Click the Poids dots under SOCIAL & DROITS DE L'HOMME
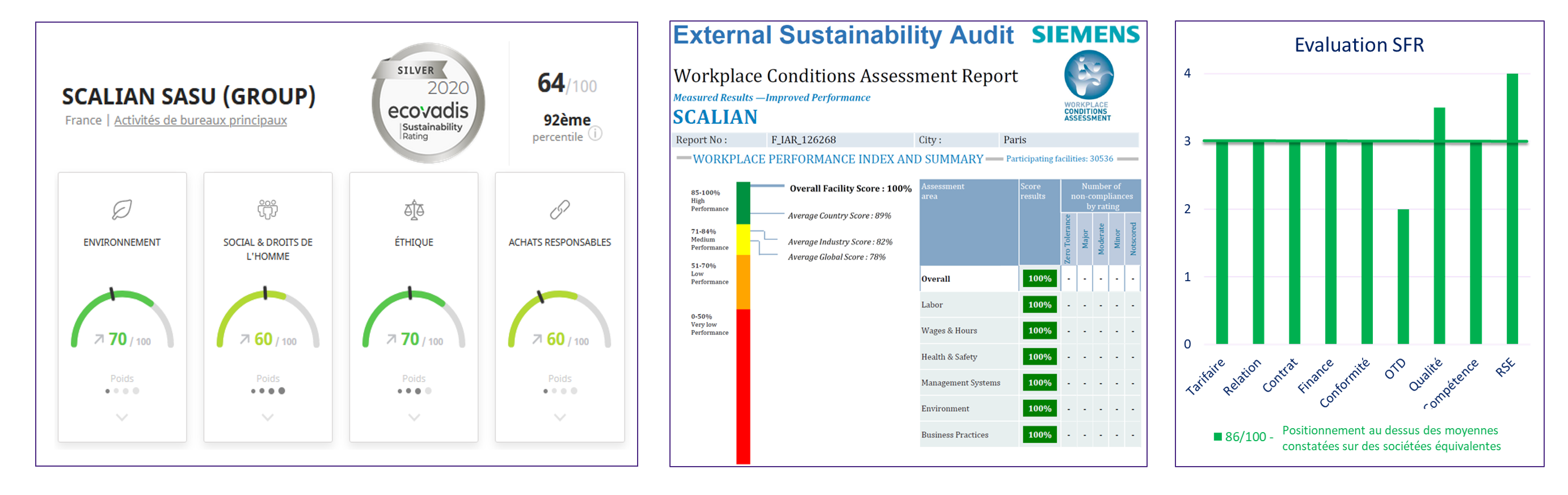Image resolution: width=1568 pixels, height=495 pixels. pyautogui.click(x=268, y=391)
